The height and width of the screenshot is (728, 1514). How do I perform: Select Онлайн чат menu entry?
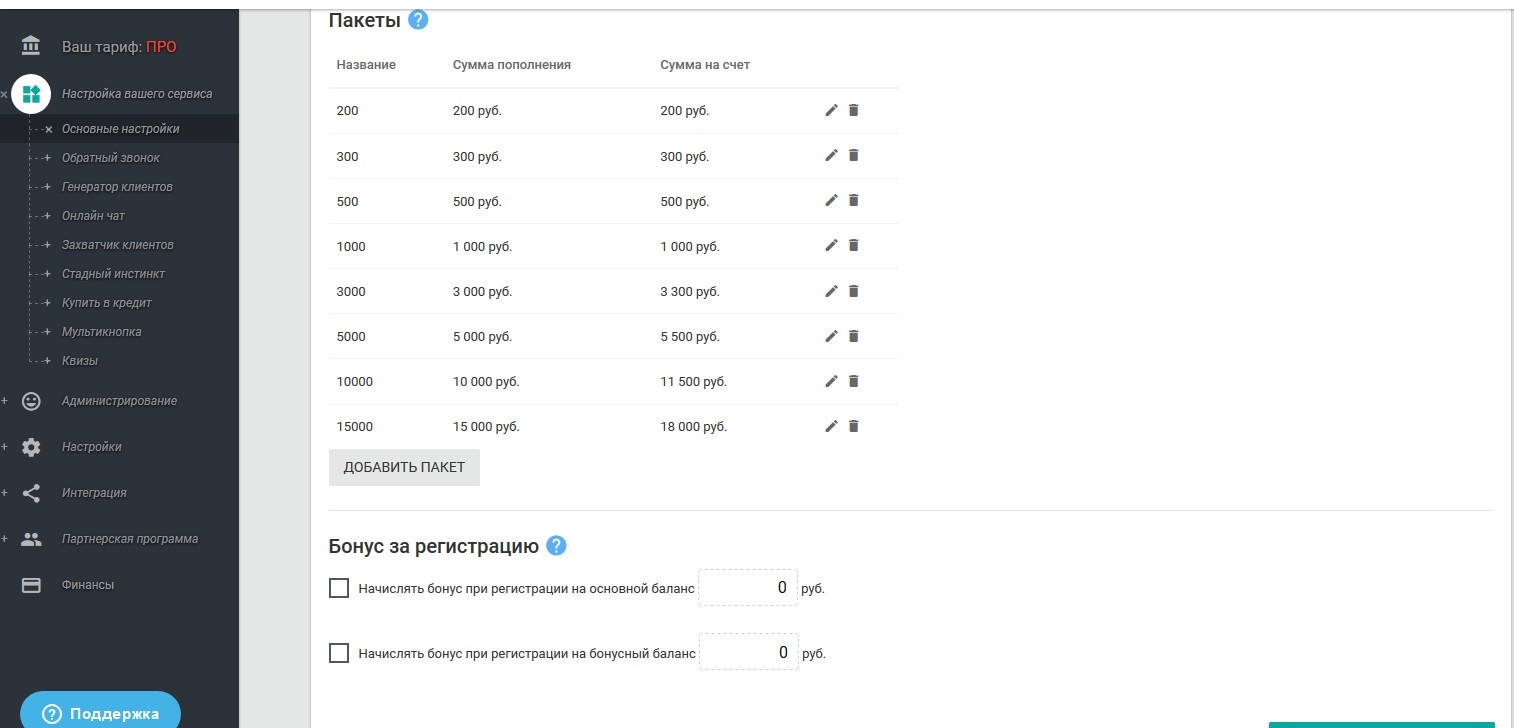pyautogui.click(x=93, y=216)
